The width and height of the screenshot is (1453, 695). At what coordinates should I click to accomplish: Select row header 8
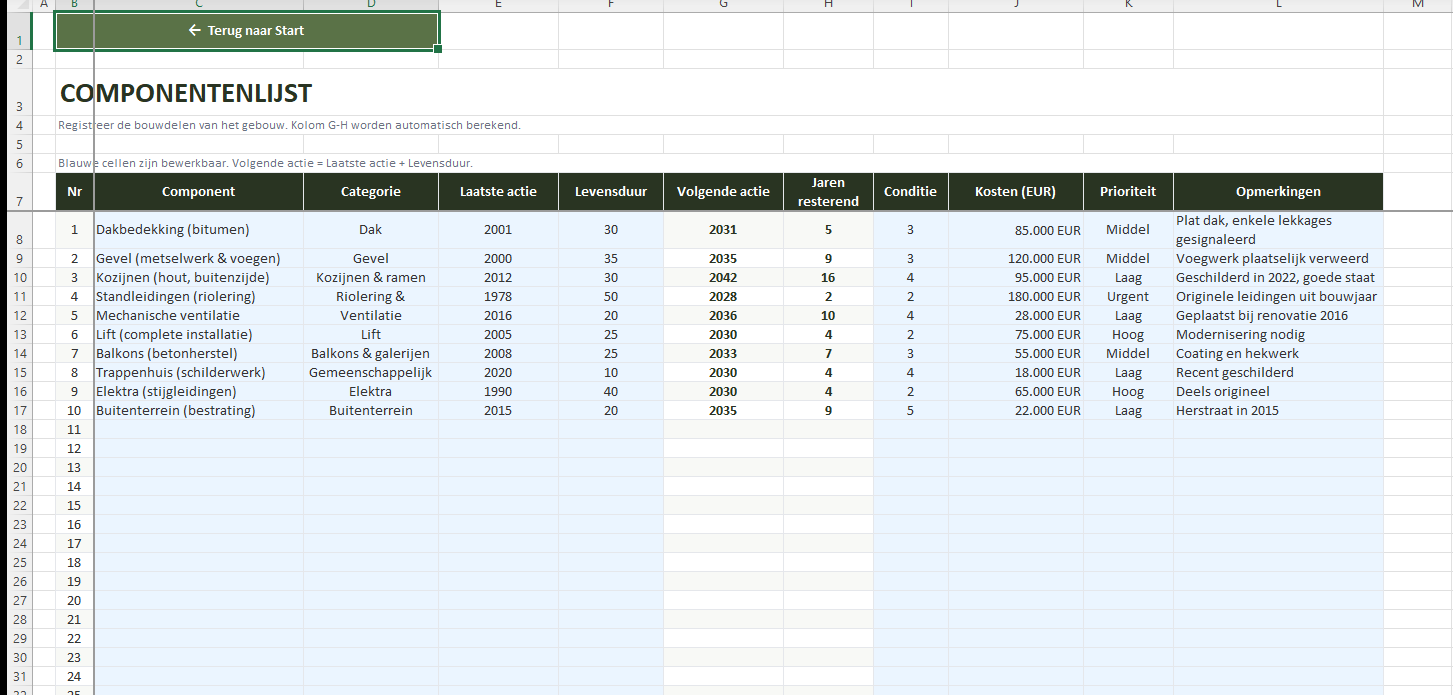coord(16,230)
